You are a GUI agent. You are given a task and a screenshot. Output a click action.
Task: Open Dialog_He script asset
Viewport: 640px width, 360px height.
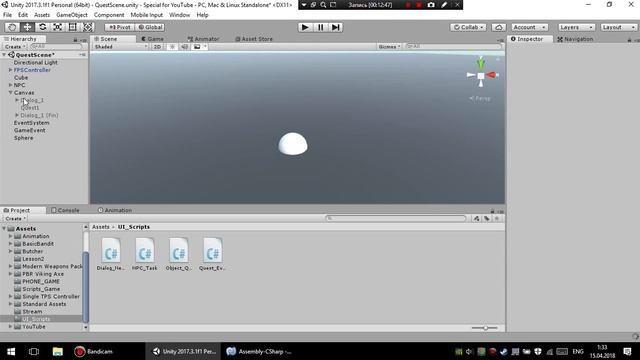coord(111,254)
